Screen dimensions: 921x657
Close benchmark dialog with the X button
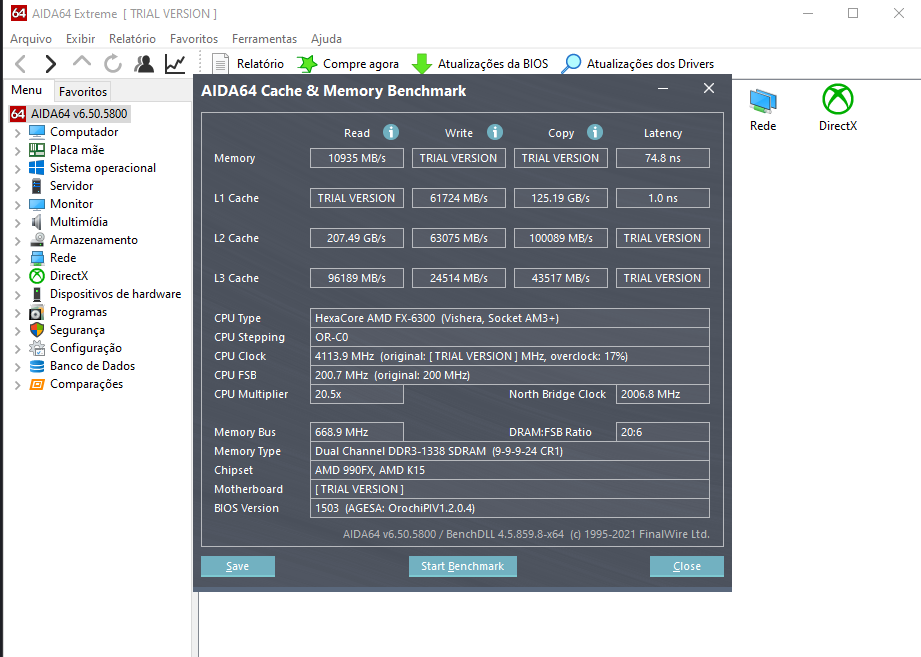[709, 88]
